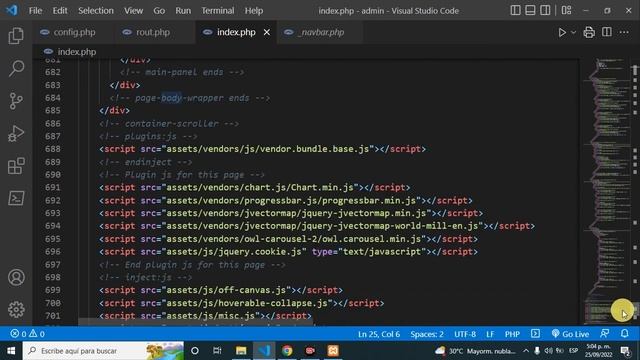This screenshot has height=360, width=640.
Task: Click the main-panel ends comment
Action: (182, 72)
